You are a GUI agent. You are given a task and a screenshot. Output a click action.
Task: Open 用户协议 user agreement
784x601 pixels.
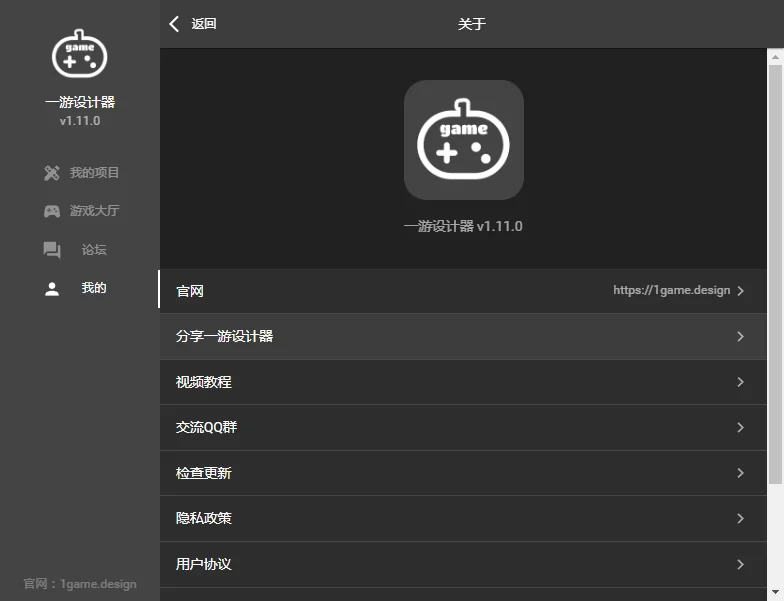tap(463, 564)
